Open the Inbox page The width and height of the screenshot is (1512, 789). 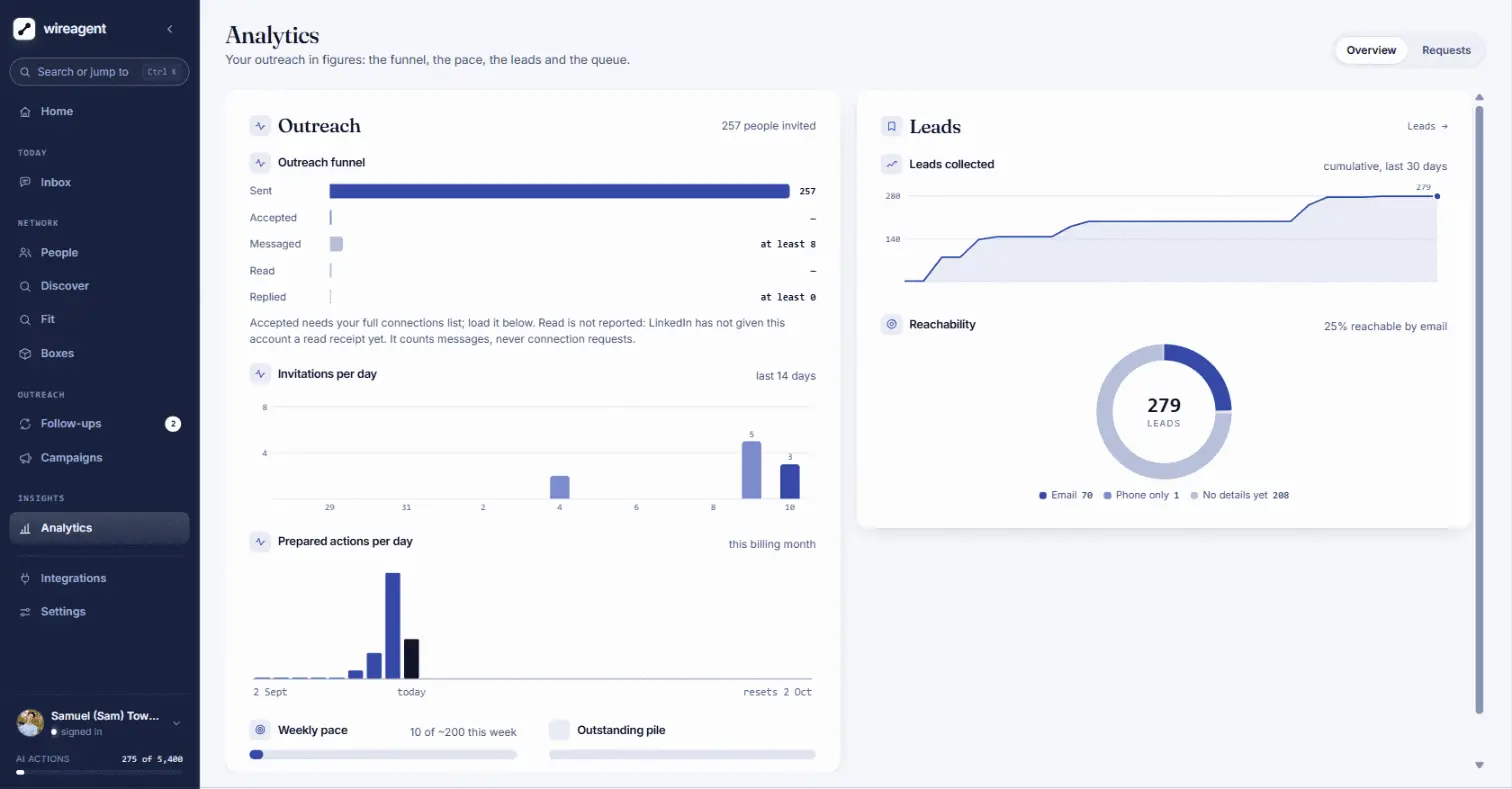(x=99, y=182)
